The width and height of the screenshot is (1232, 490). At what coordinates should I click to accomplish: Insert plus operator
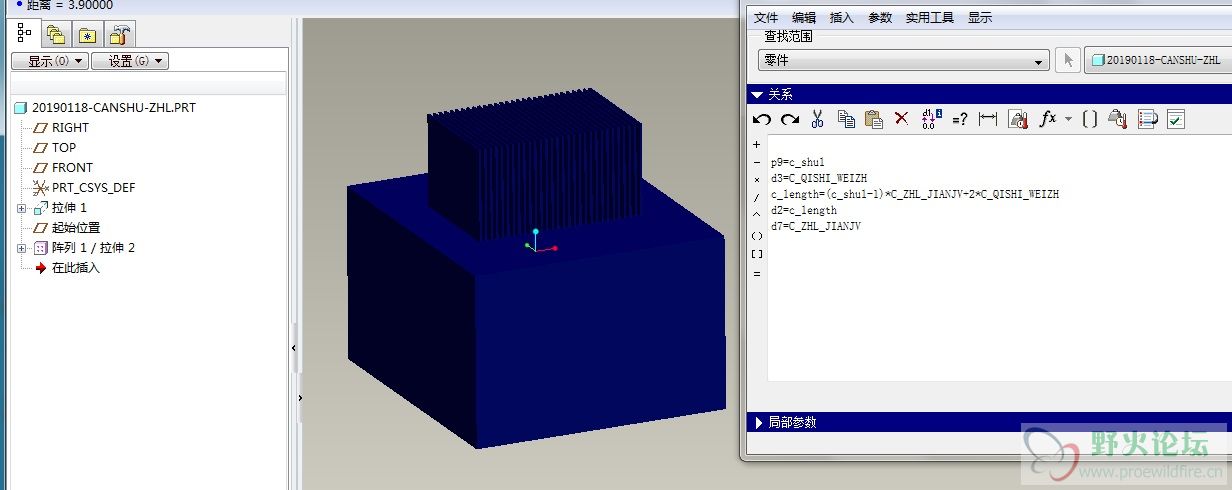(756, 145)
